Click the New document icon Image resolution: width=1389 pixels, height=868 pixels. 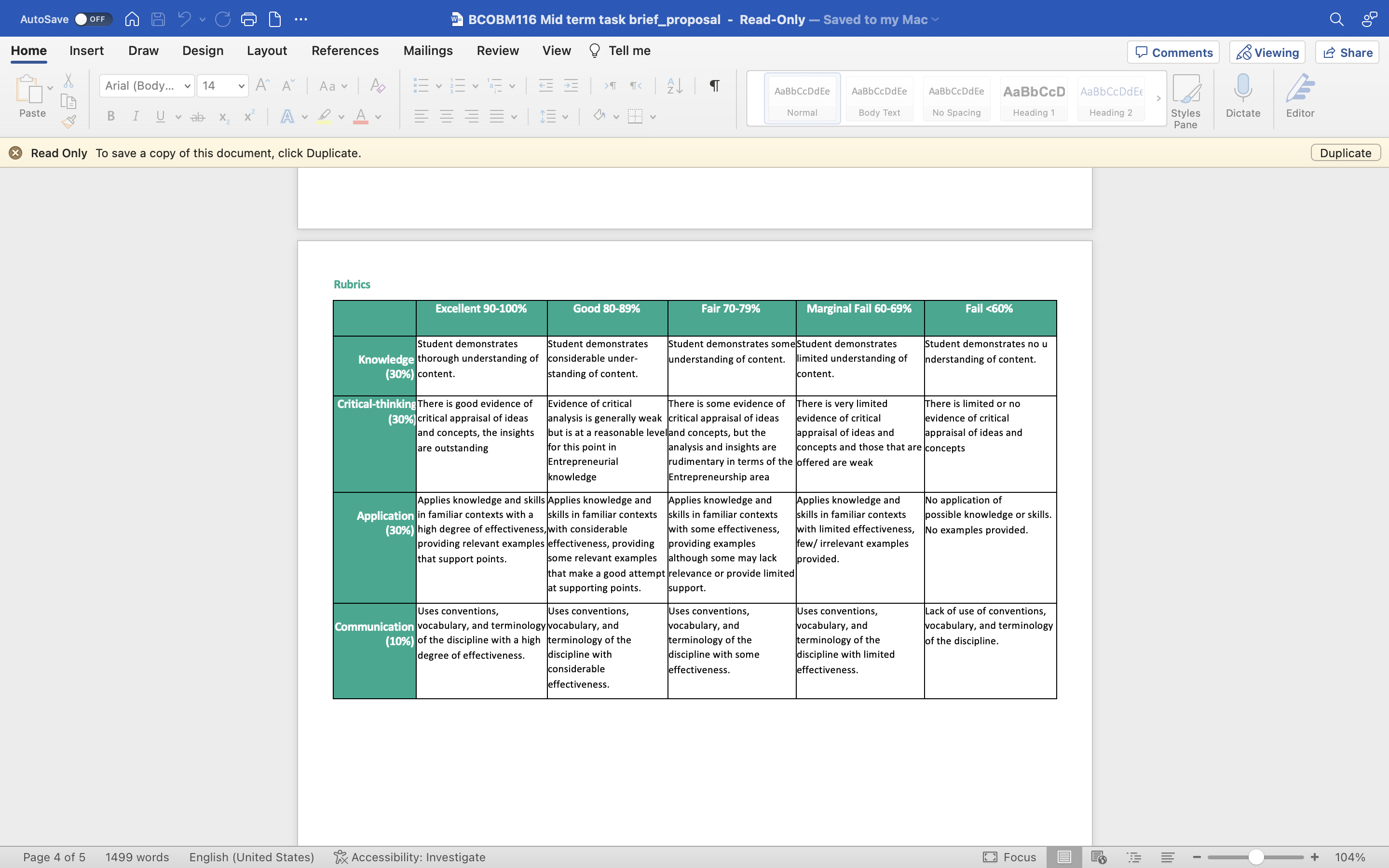[x=275, y=19]
